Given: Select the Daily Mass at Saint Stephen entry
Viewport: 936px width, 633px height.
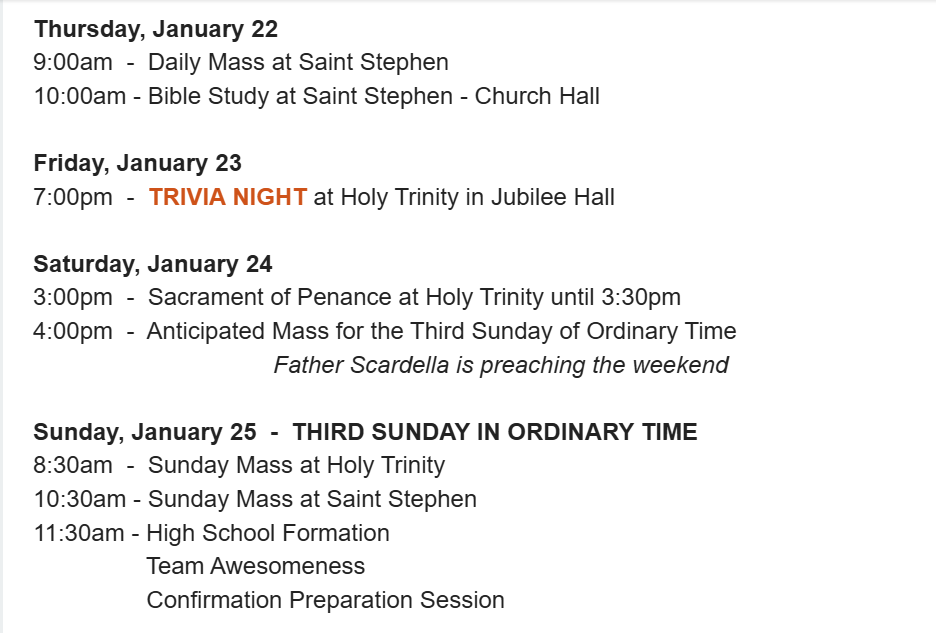Looking at the screenshot, I should click(298, 62).
